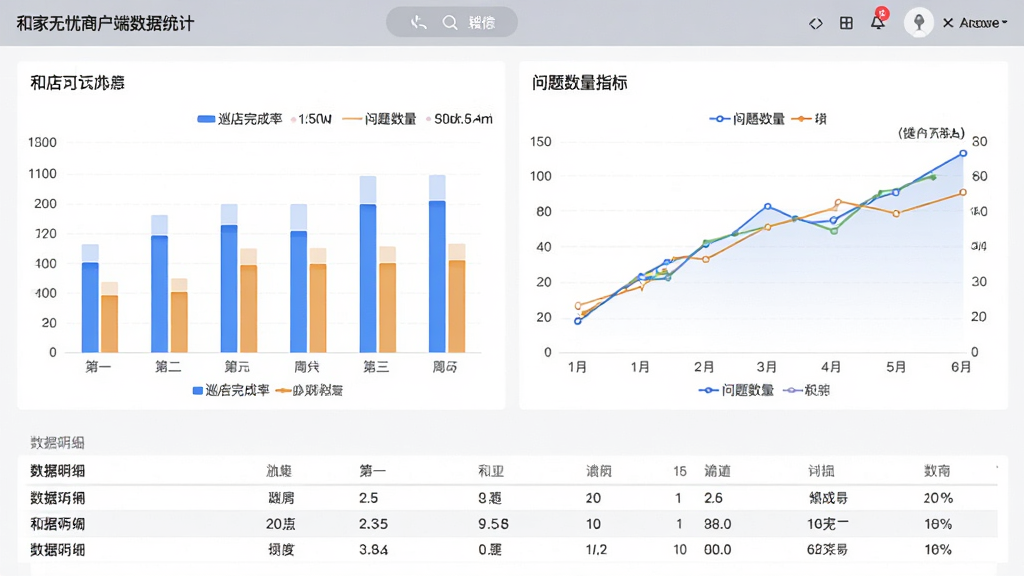
Task: Click the search box text in the header
Action: [x=482, y=23]
